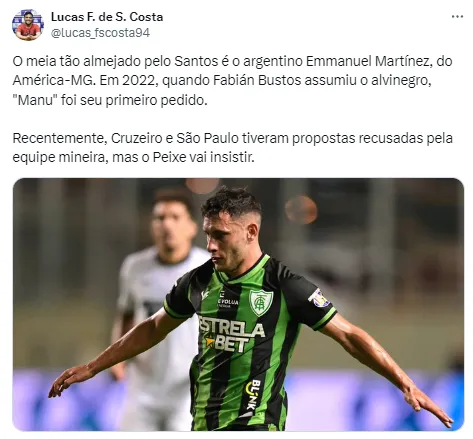Click the player's outstretched left hand in the photo
473x439 pixels.
(x=428, y=407)
